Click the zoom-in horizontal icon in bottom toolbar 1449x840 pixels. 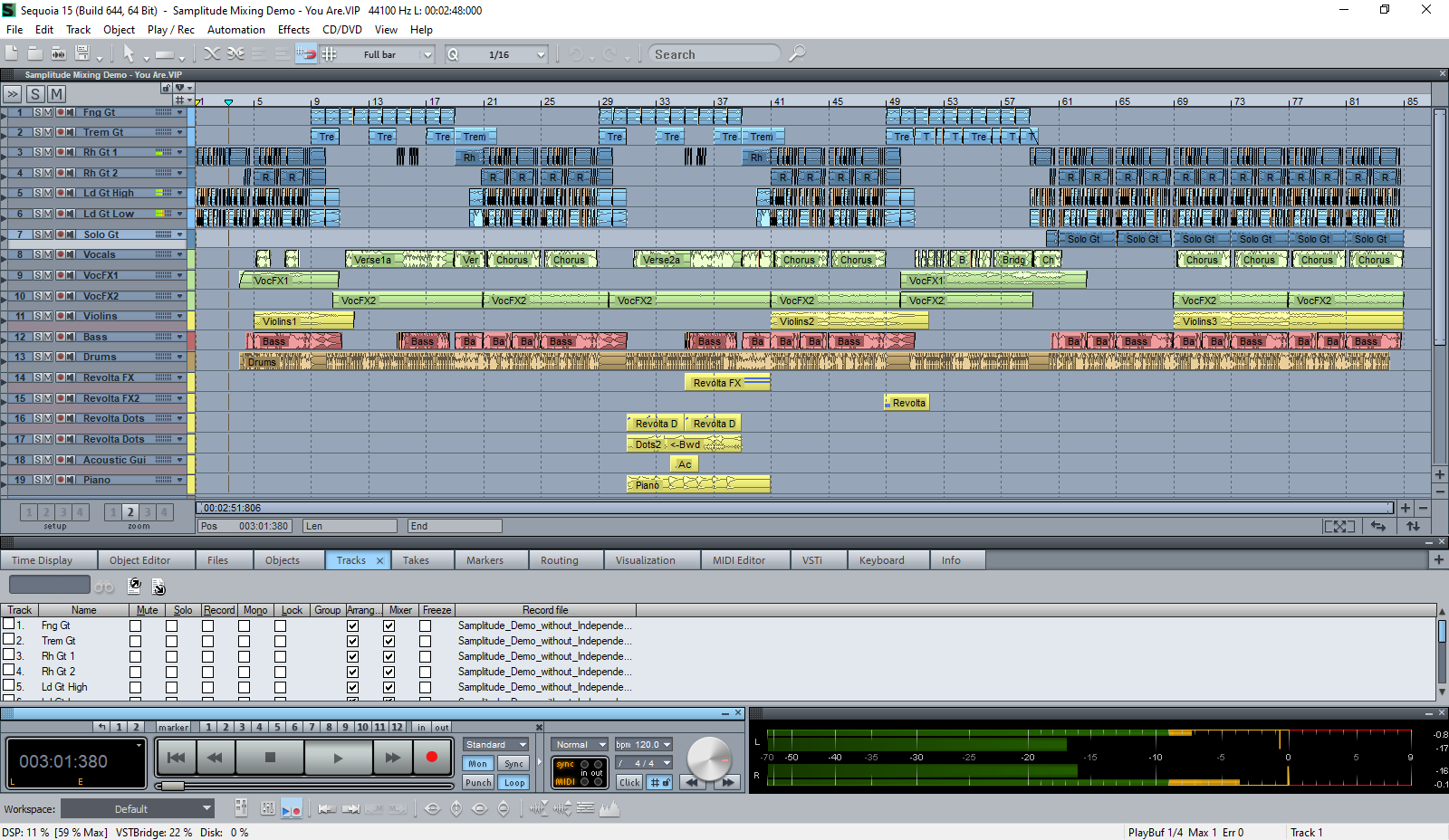(x=433, y=809)
